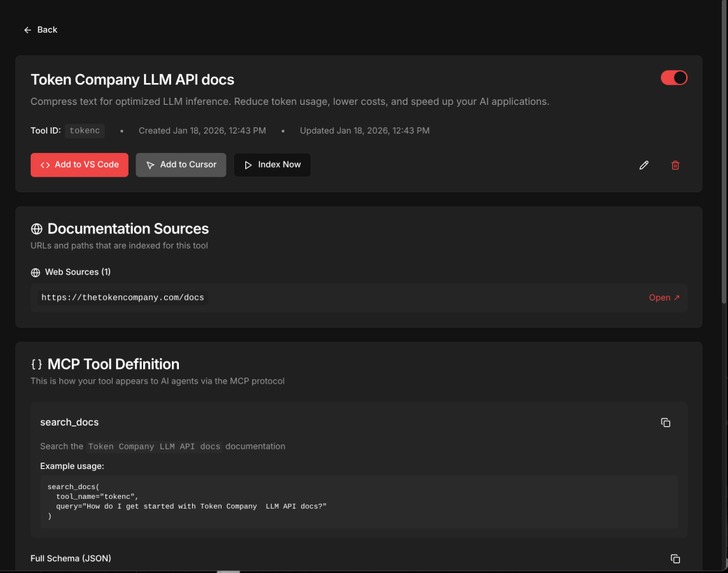This screenshot has height=573, width=728.
Task: Copy the Full Schema (JSON) with copy icon
Action: pyautogui.click(x=676, y=559)
